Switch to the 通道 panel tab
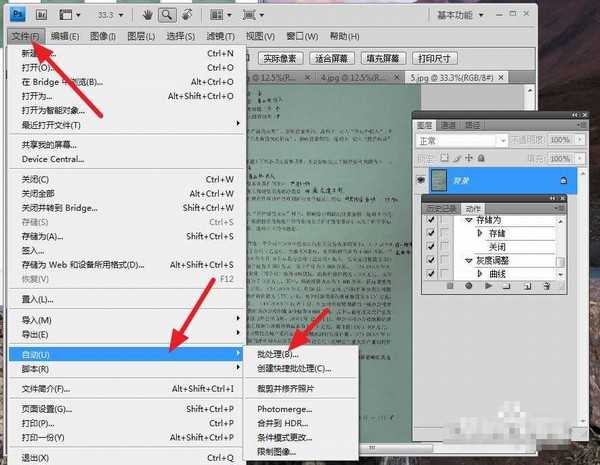 click(448, 125)
